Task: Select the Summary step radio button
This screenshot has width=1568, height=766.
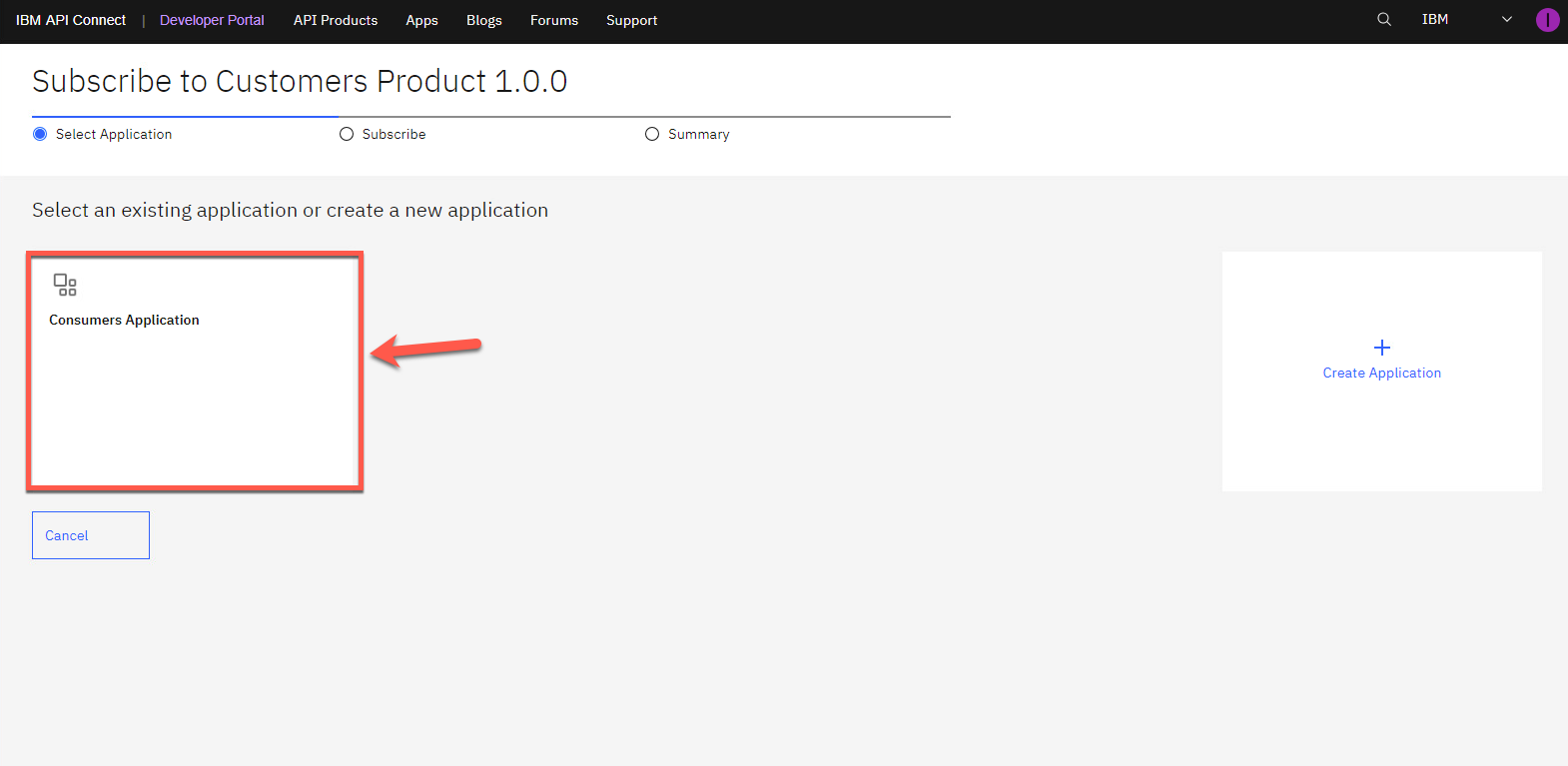Action: (652, 134)
